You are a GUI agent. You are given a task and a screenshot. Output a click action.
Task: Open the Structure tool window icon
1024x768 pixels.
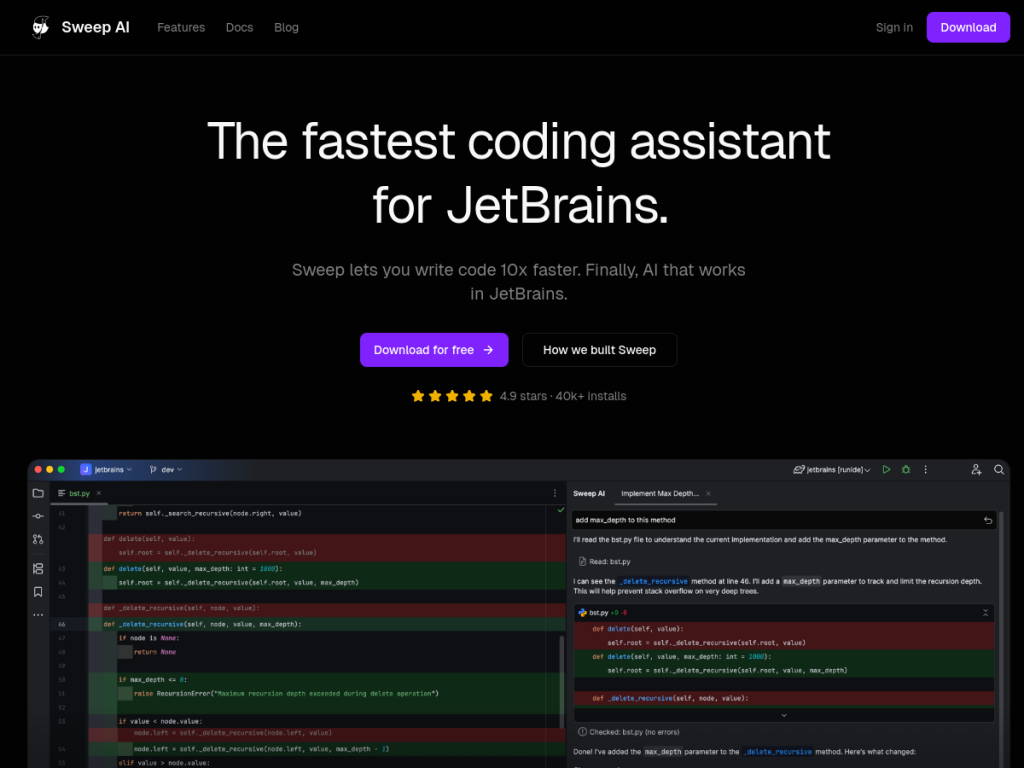pyautogui.click(x=38, y=569)
